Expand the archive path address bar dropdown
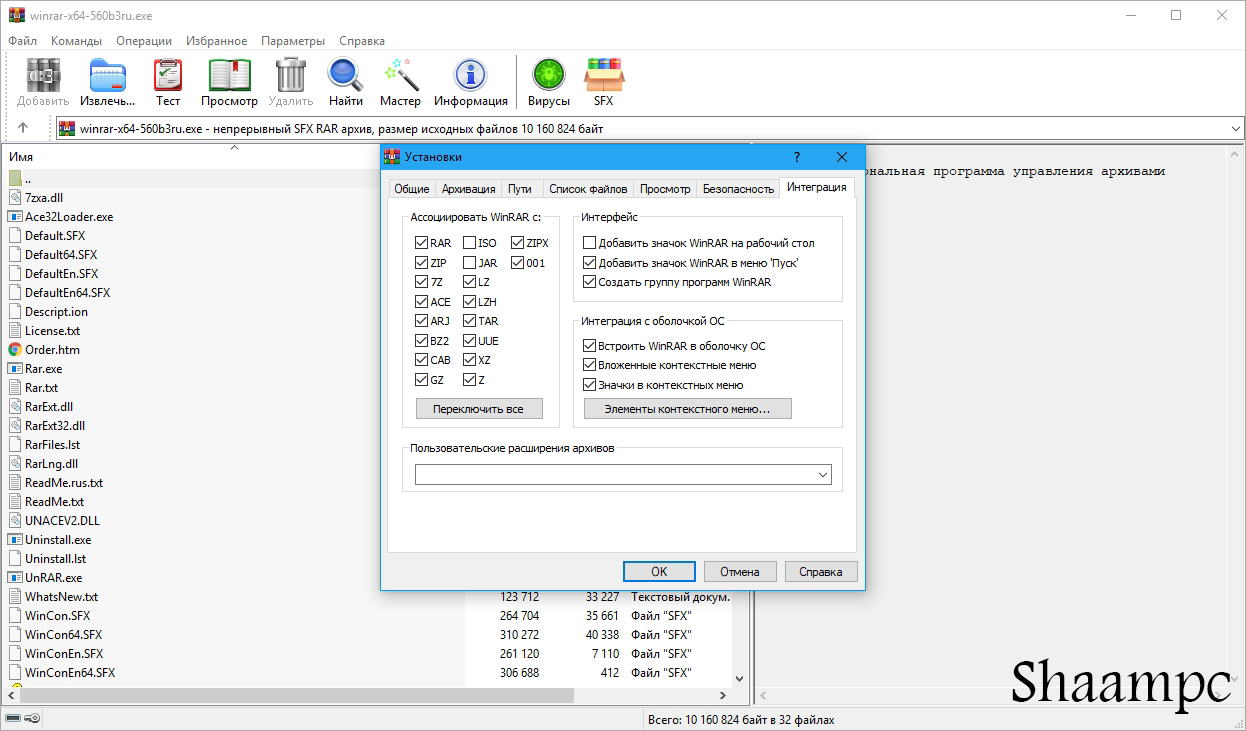The image size is (1246, 731). tap(1237, 128)
